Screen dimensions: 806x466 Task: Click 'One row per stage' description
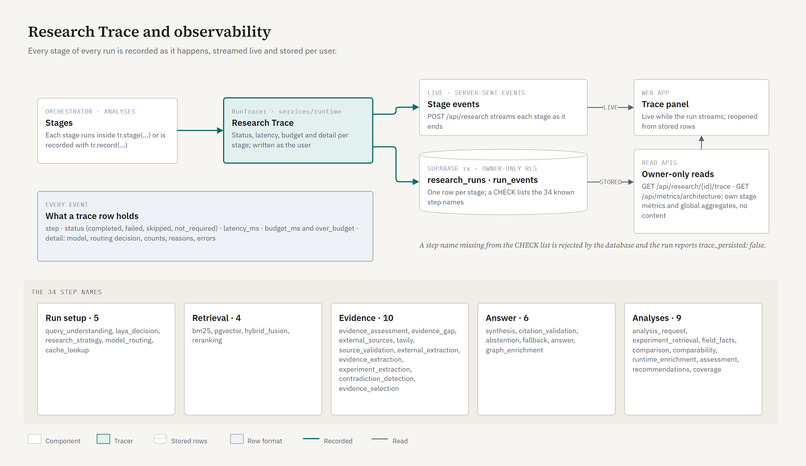click(501, 197)
